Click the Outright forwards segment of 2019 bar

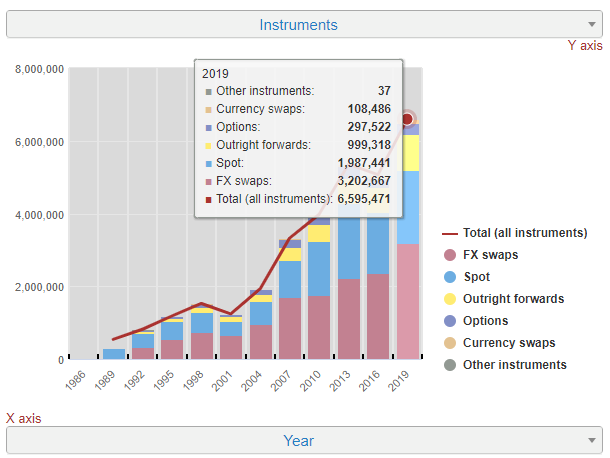[x=408, y=153]
